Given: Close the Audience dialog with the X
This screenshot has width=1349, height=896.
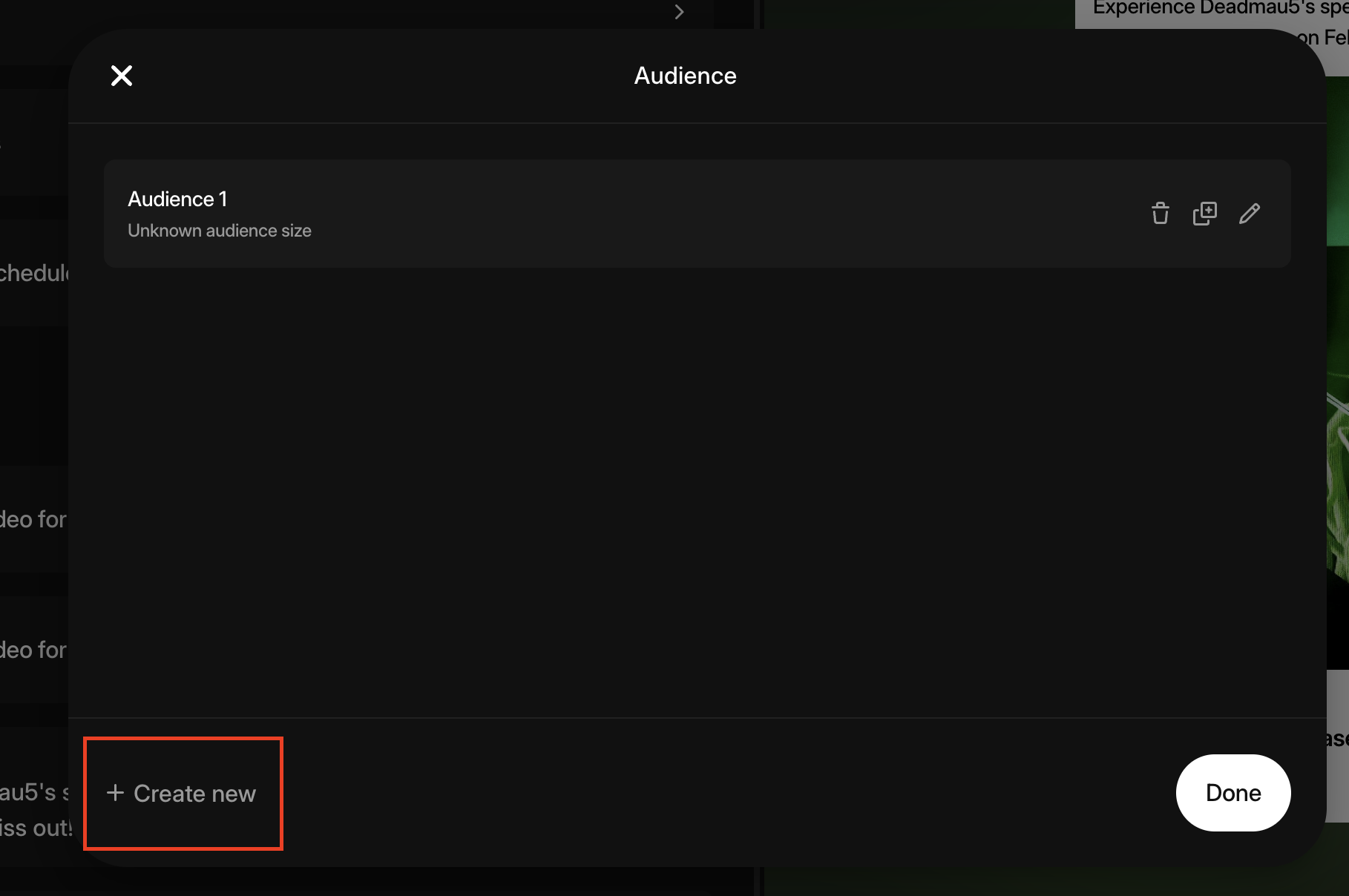Looking at the screenshot, I should pyautogui.click(x=122, y=76).
